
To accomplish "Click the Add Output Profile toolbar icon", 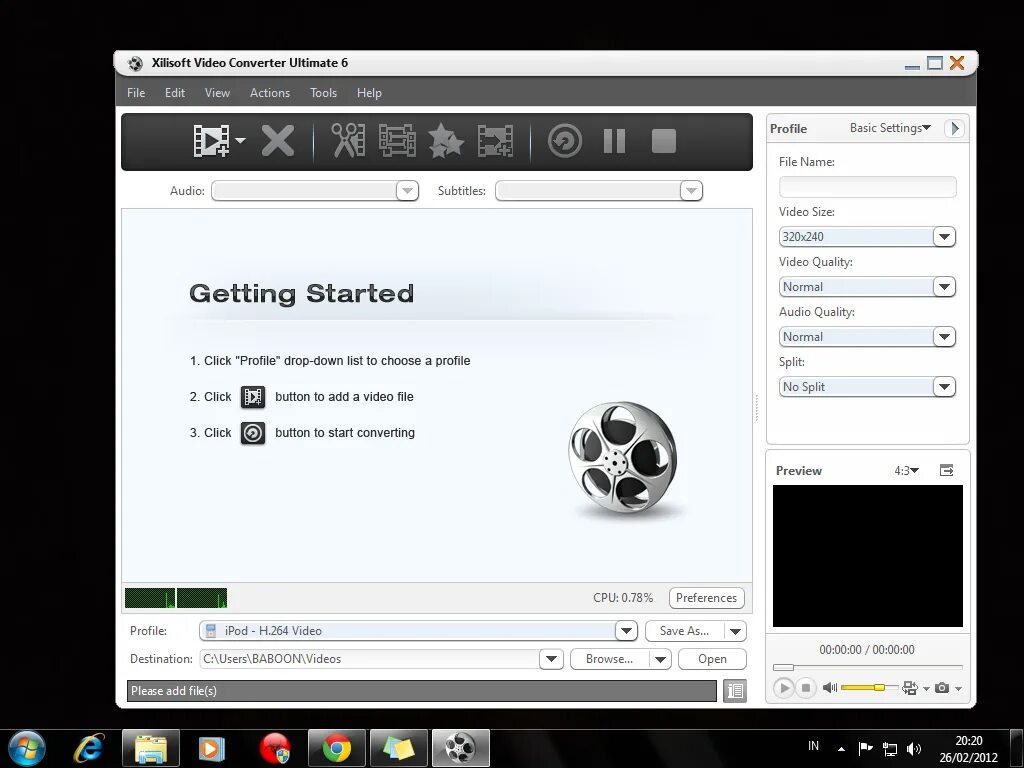I will 495,141.
